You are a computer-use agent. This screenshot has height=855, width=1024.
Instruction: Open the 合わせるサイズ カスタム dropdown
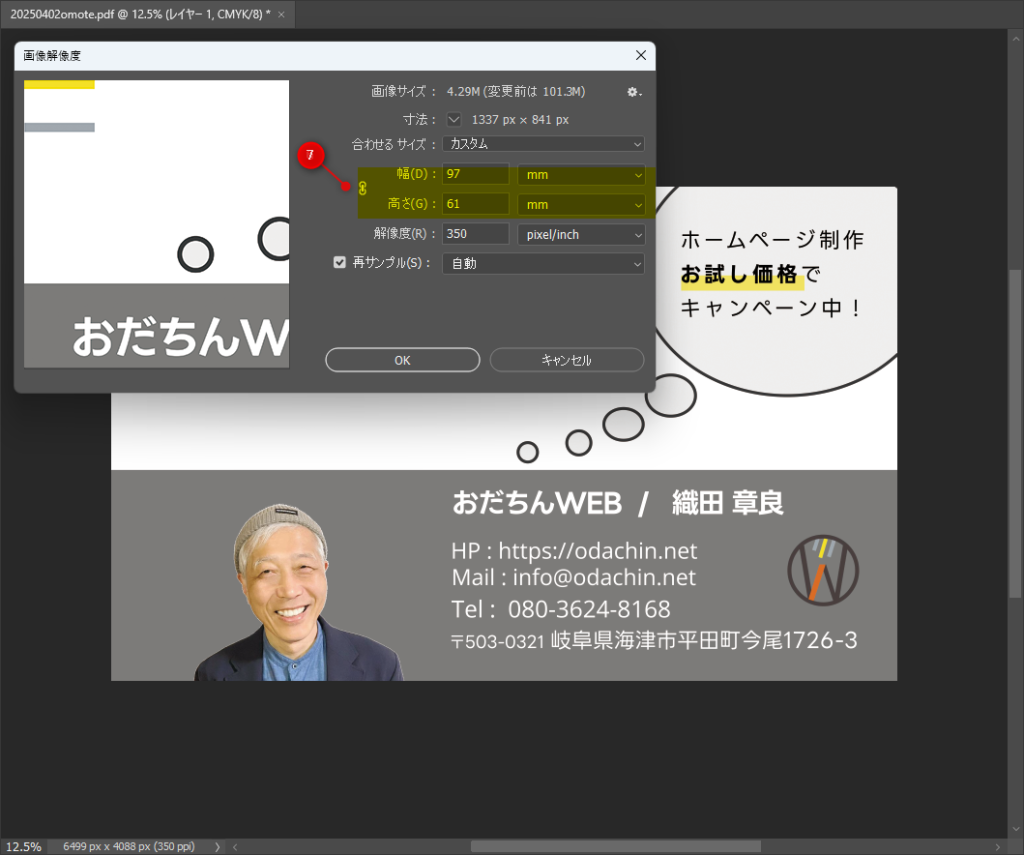pyautogui.click(x=543, y=144)
